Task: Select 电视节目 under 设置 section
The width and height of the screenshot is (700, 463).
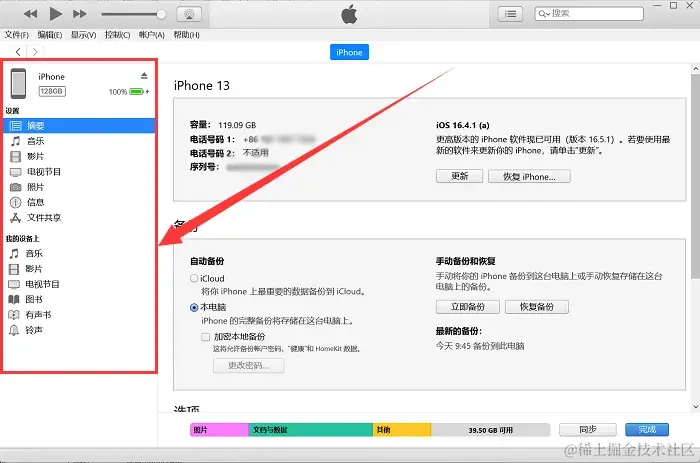Action: click(x=79, y=172)
